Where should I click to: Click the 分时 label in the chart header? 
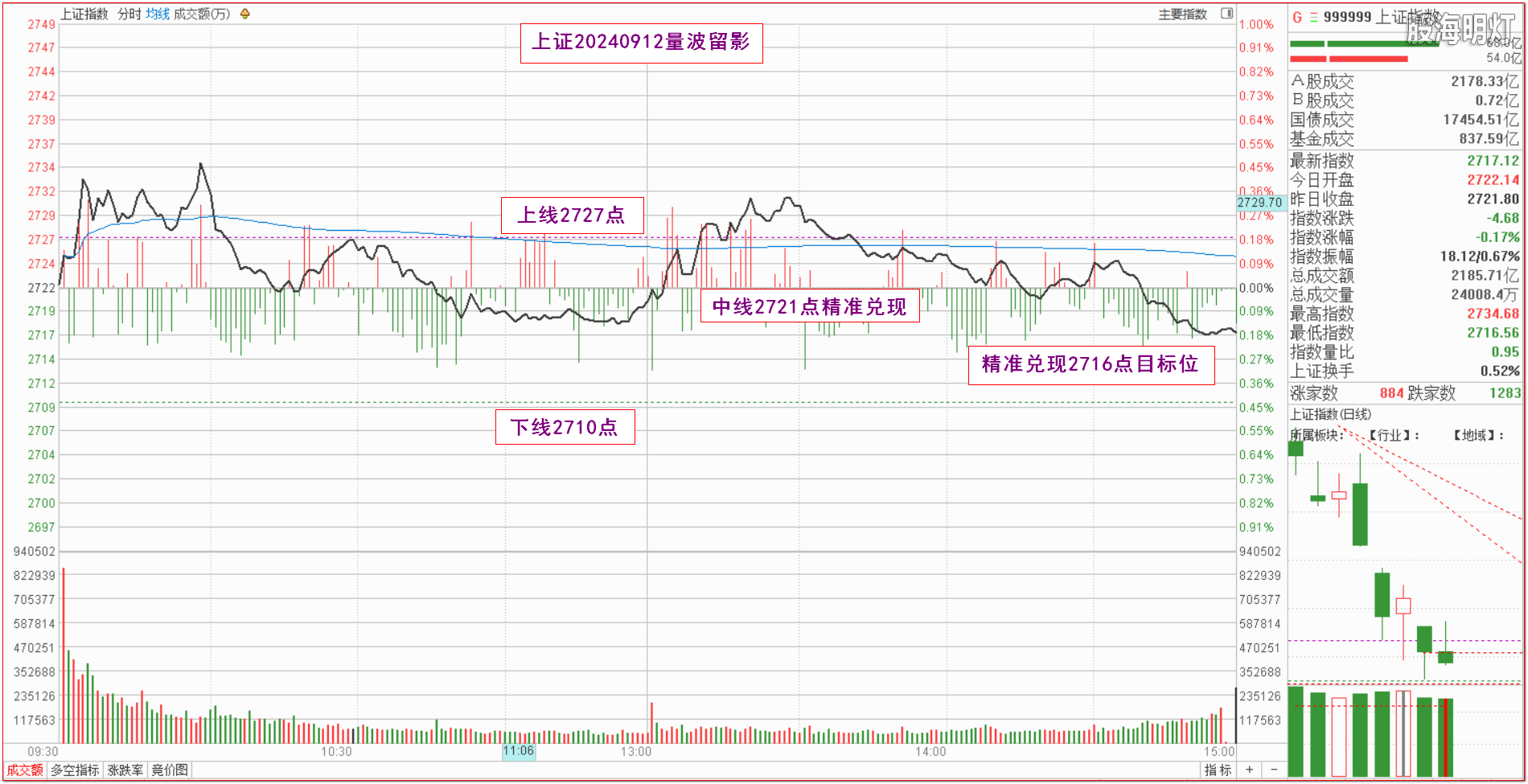click(x=129, y=14)
